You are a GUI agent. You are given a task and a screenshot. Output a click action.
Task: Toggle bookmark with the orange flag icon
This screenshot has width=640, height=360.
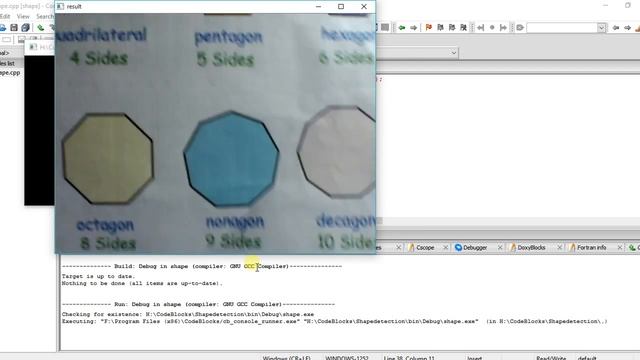429,27
